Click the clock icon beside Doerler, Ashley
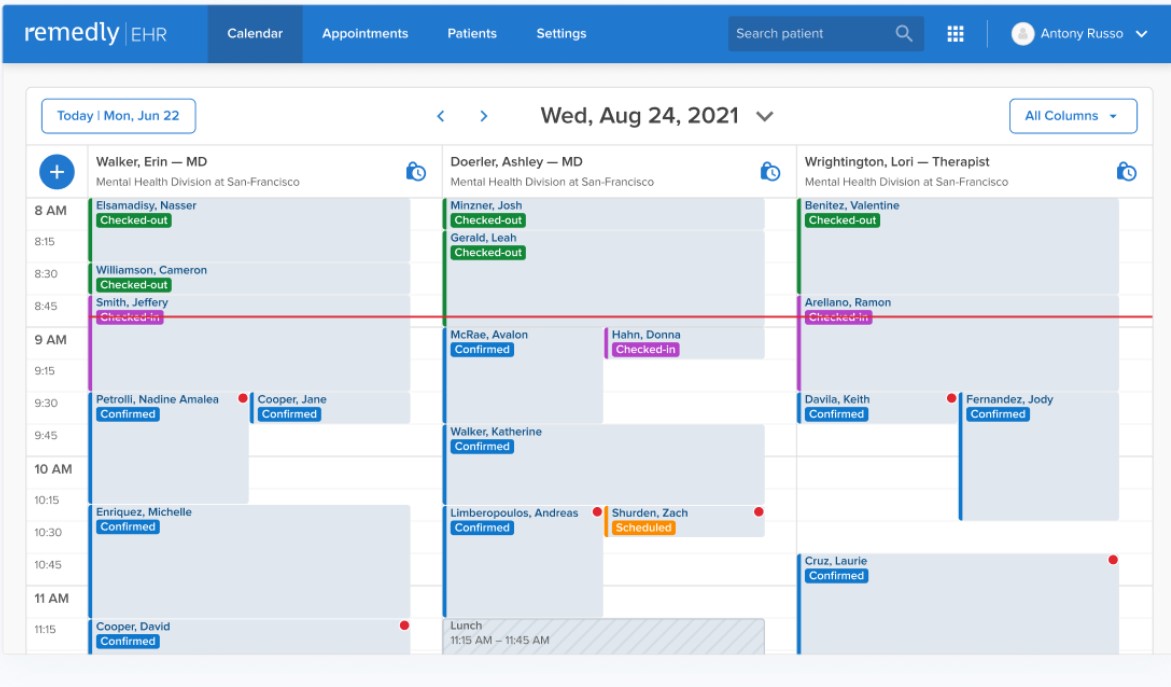Viewport: 1171px width, 687px height. 770,171
